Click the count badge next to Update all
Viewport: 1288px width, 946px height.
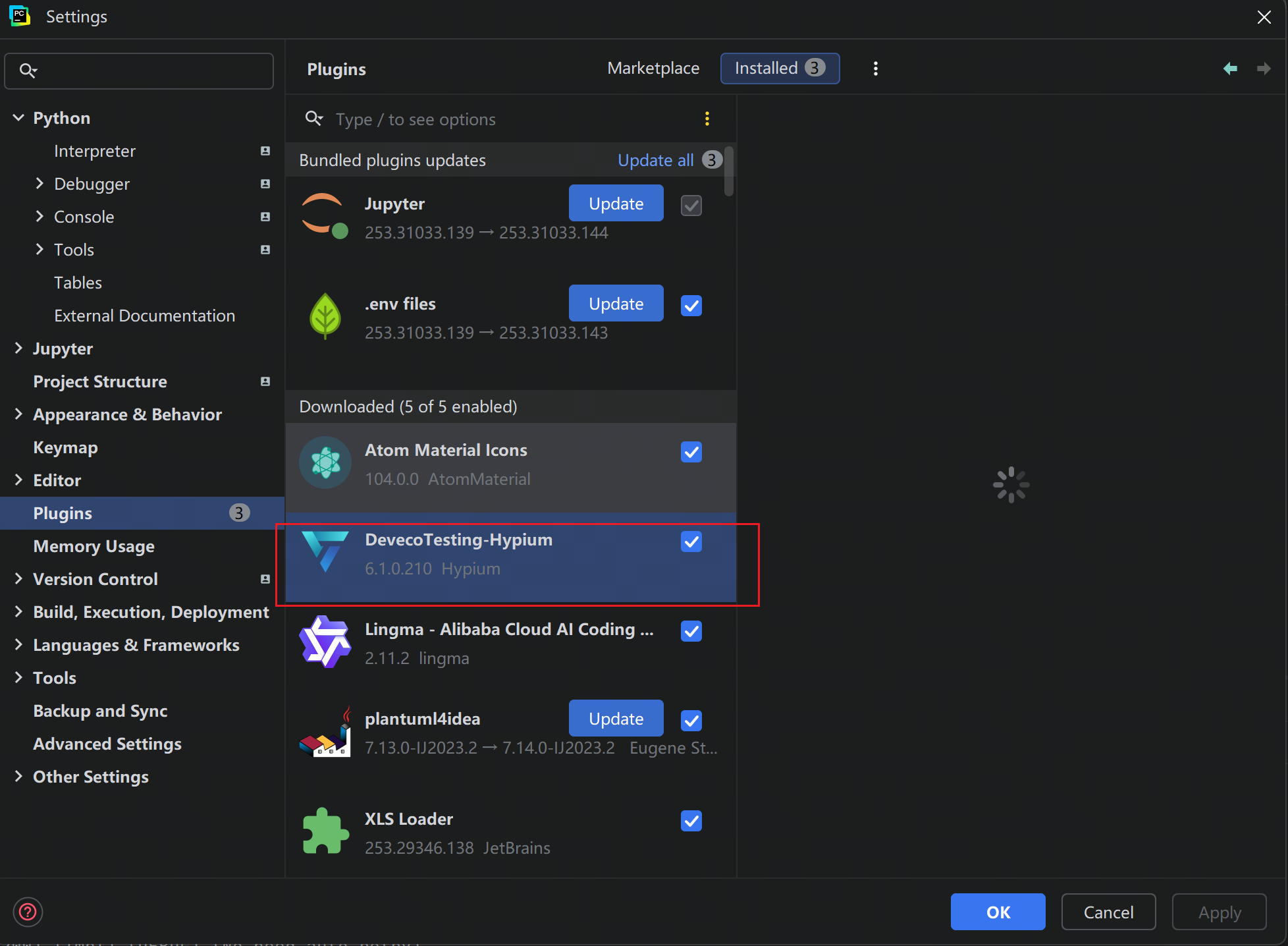click(712, 160)
